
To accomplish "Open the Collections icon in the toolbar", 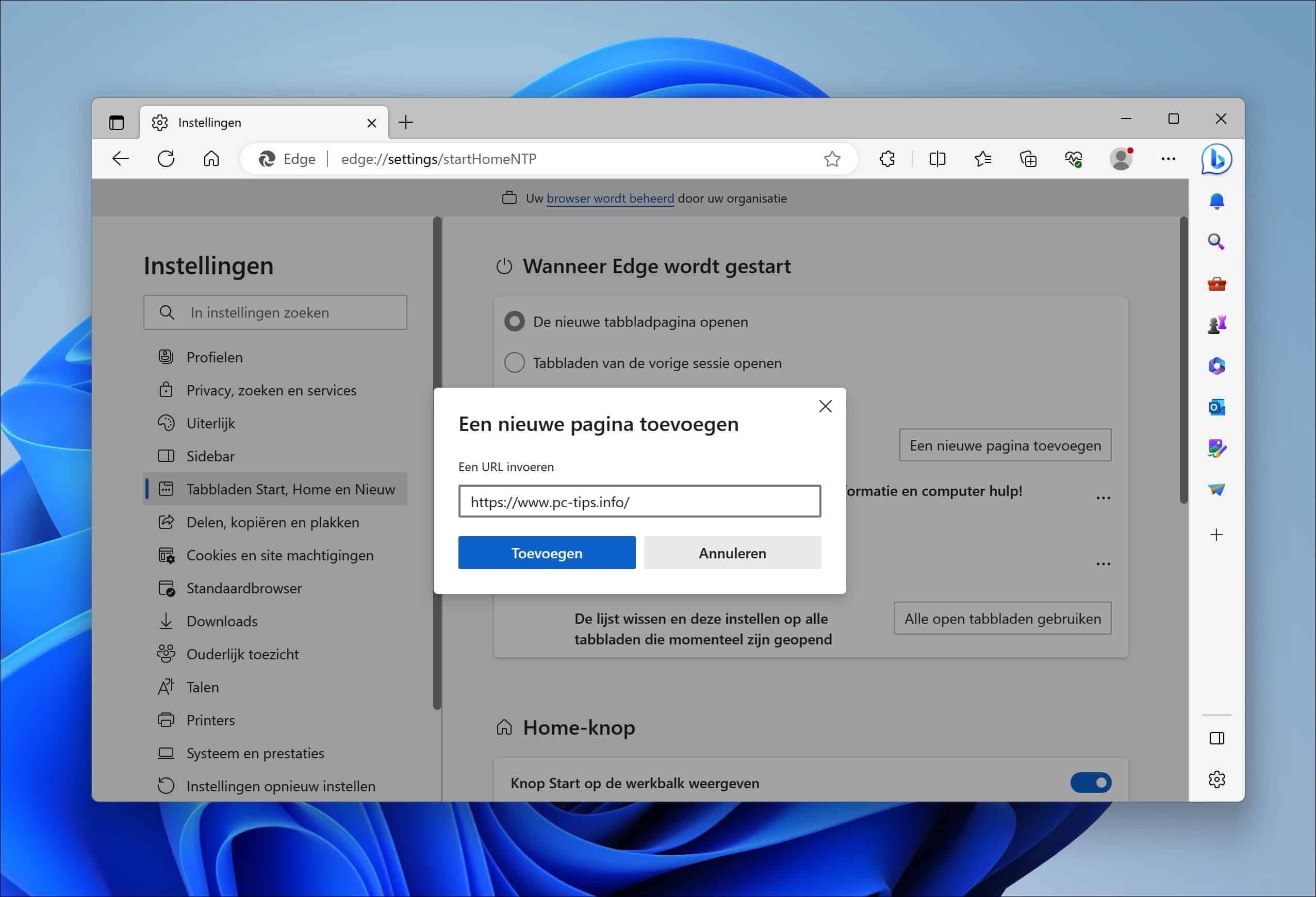I will point(1028,159).
